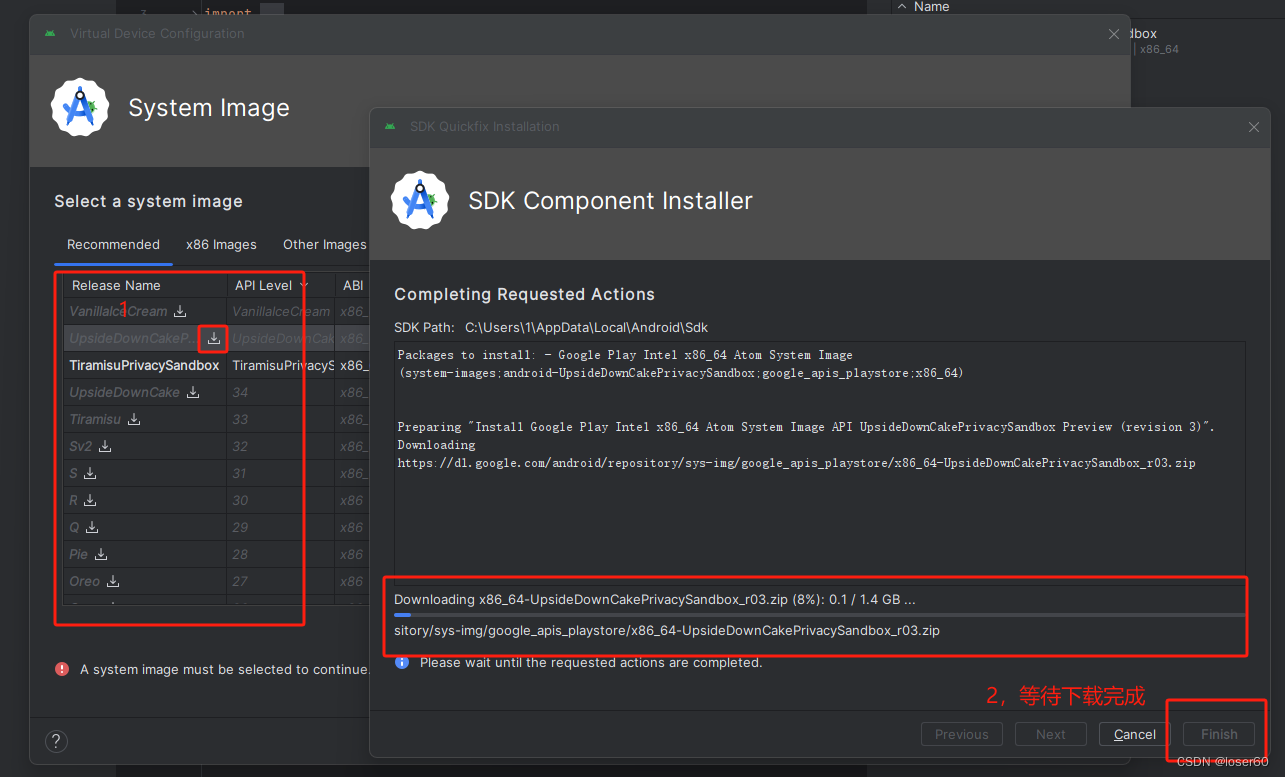This screenshot has height=777, width=1285.
Task: Click API level 33 cell
Action: (281, 420)
